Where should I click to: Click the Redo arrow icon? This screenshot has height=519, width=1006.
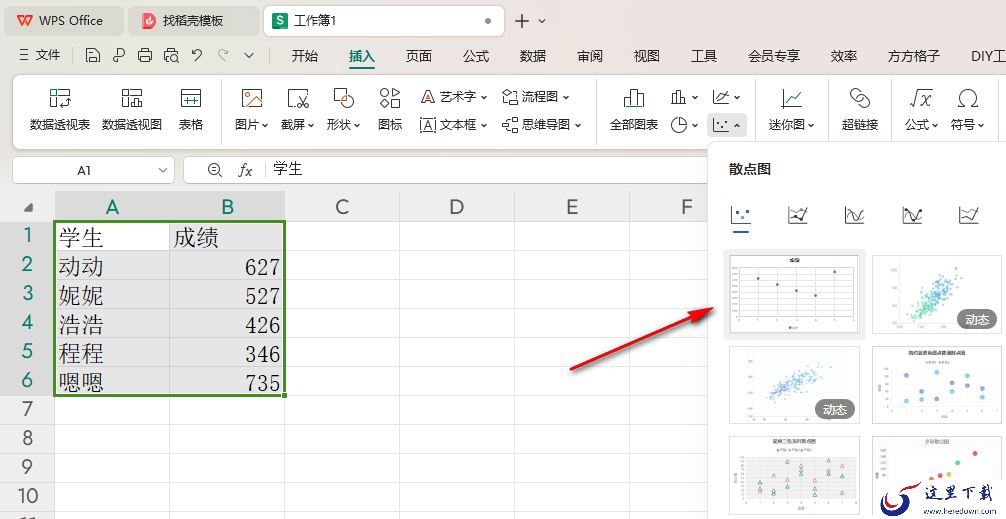[x=223, y=55]
